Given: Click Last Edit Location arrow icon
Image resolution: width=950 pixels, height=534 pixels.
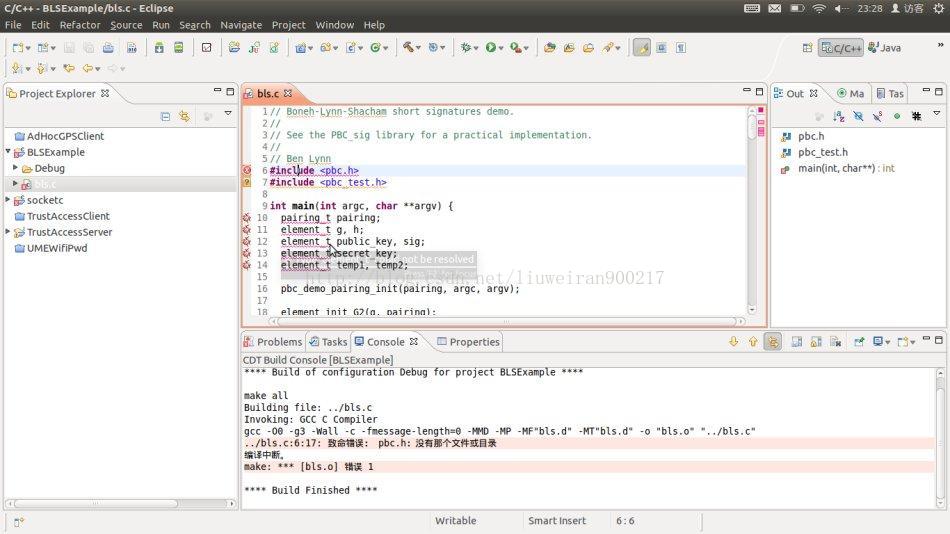Looking at the screenshot, I should pos(68,68).
